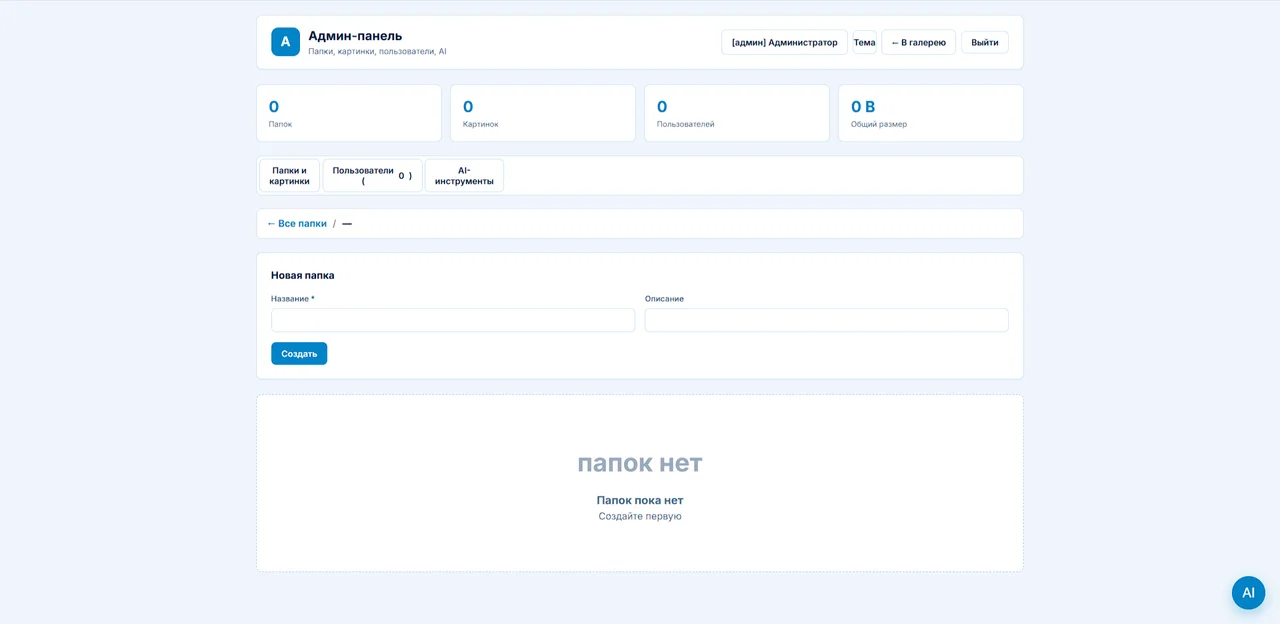Toggle the Тема theme button

tap(864, 42)
